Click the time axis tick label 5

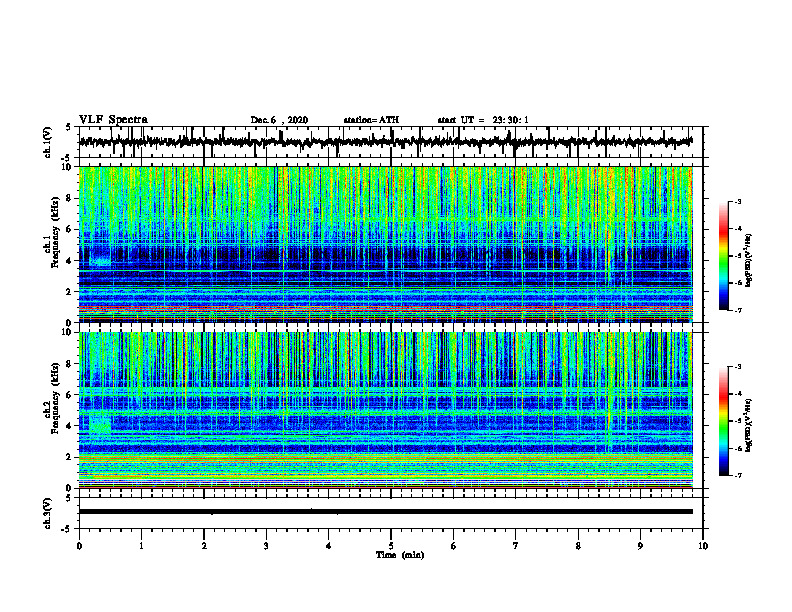[391, 546]
